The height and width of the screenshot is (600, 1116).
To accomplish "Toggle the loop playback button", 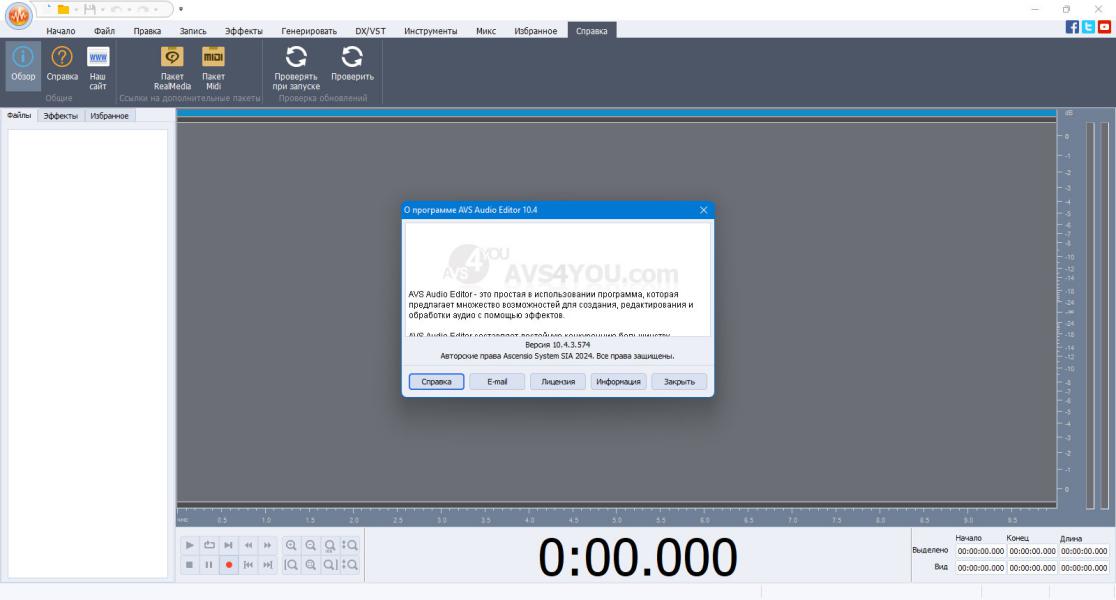I will pyautogui.click(x=209, y=545).
